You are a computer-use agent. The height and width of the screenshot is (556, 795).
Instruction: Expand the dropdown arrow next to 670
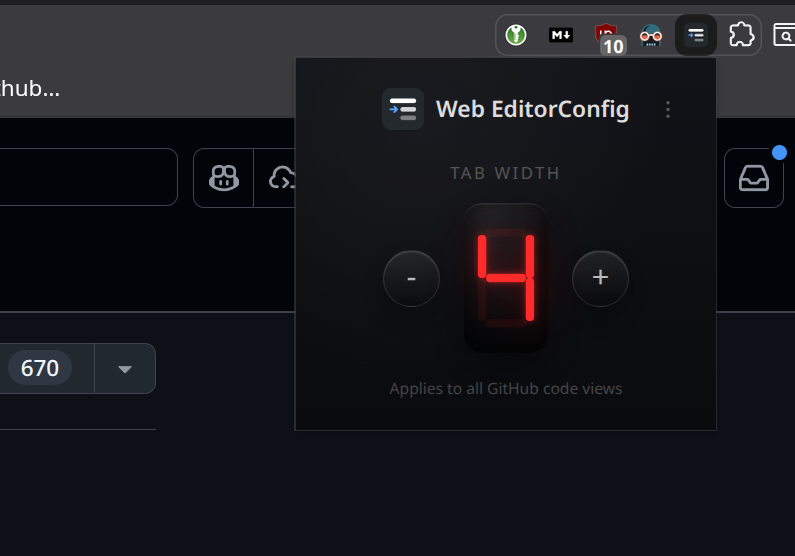125,368
